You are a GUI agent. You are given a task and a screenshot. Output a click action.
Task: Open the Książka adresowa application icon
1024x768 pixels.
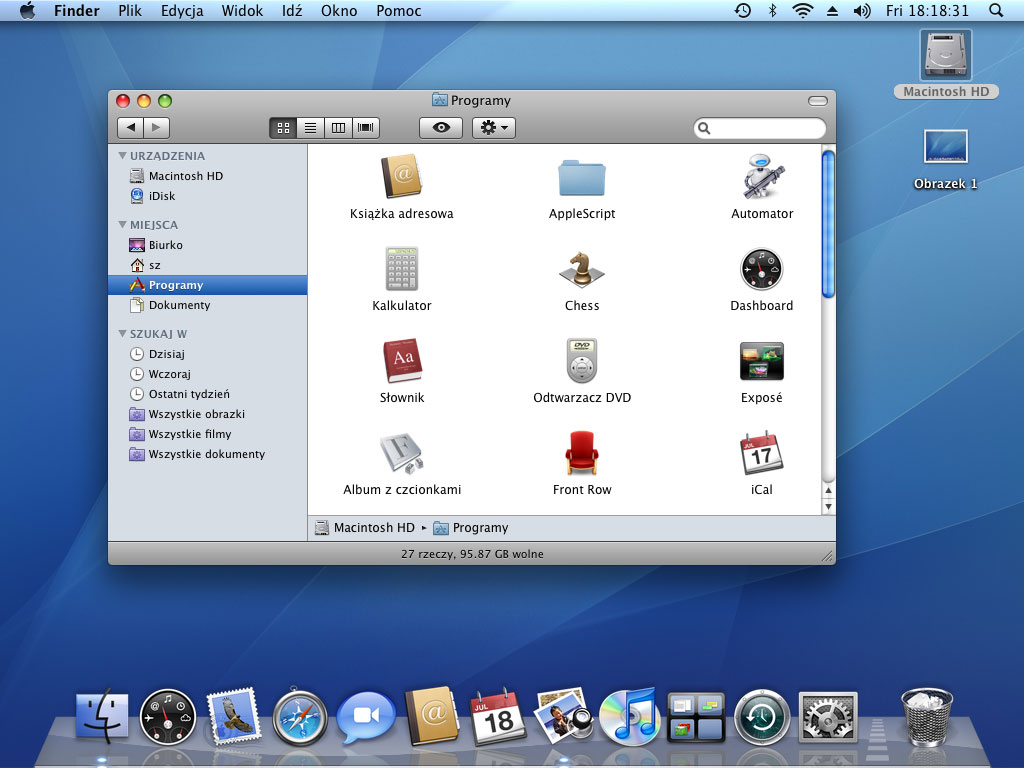click(402, 176)
